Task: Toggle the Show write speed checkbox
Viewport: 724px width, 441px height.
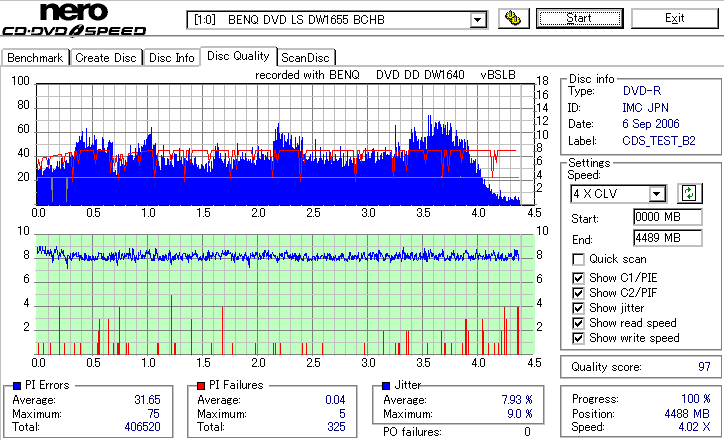Action: (578, 338)
